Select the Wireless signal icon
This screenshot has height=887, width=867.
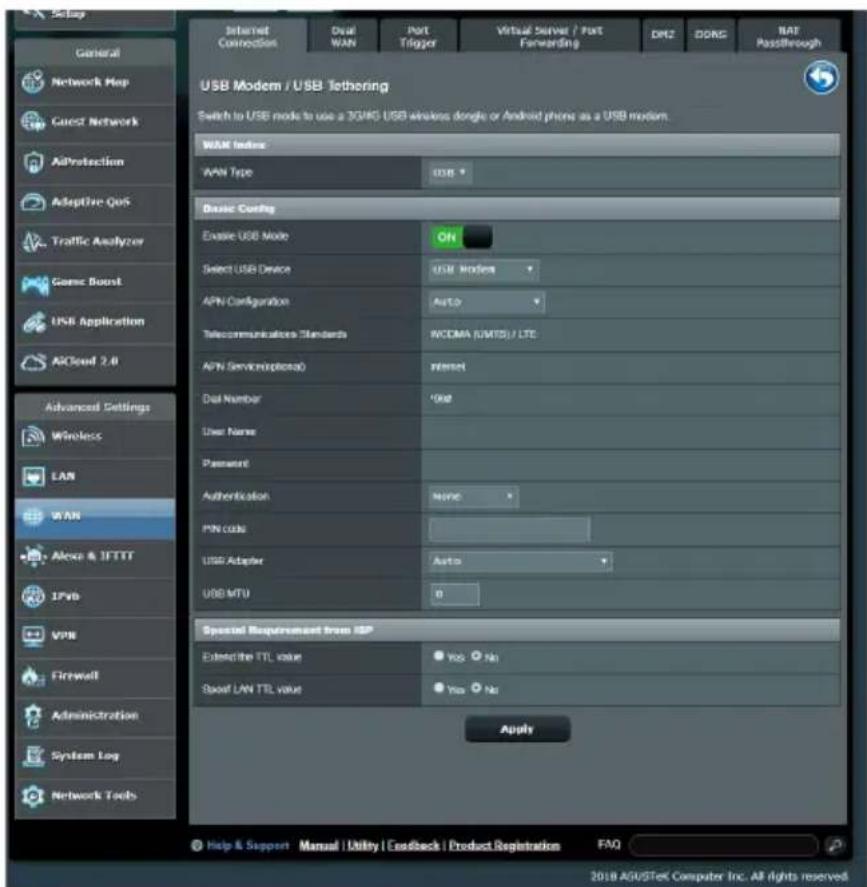click(33, 436)
